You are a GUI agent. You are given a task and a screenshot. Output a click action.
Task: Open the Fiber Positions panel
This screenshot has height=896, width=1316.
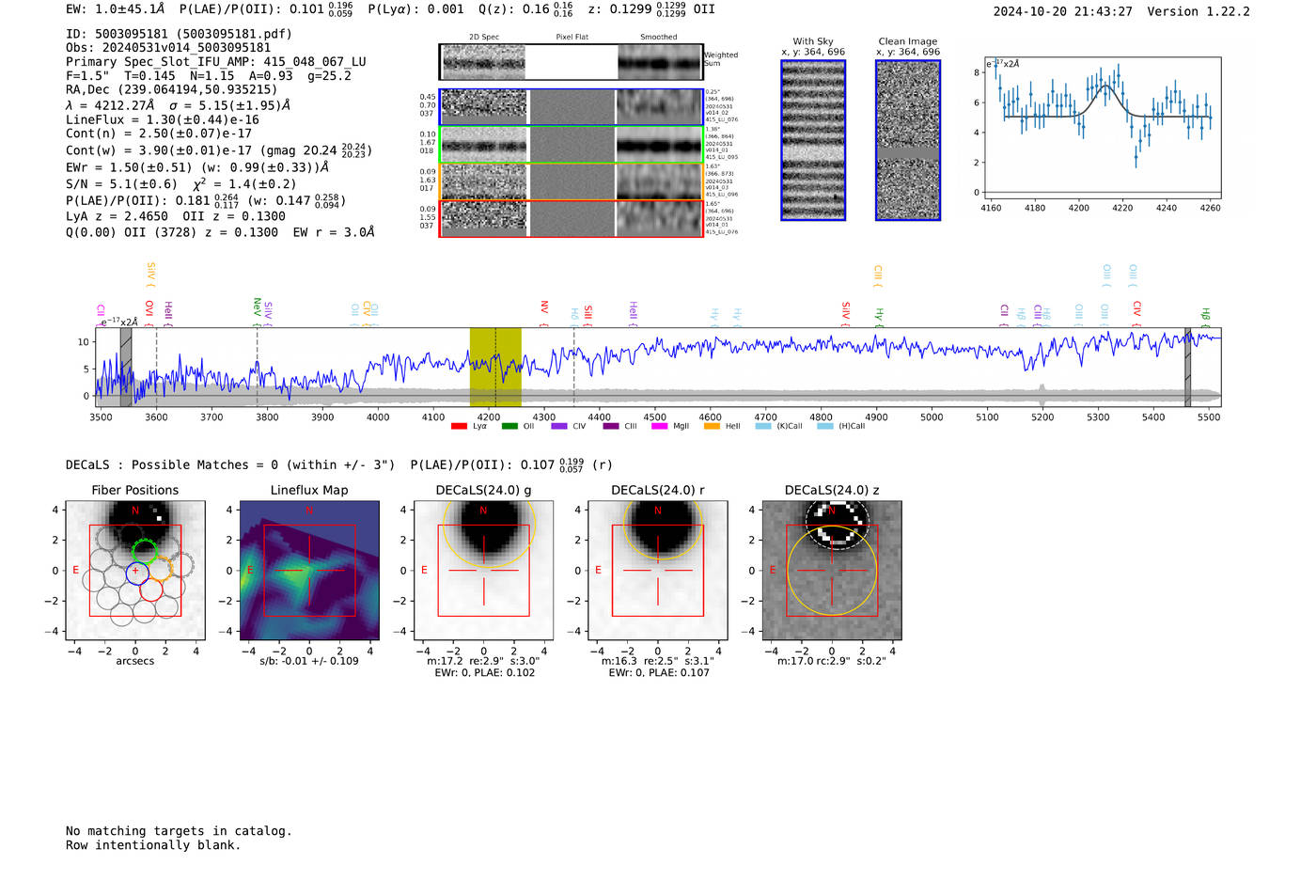point(135,570)
